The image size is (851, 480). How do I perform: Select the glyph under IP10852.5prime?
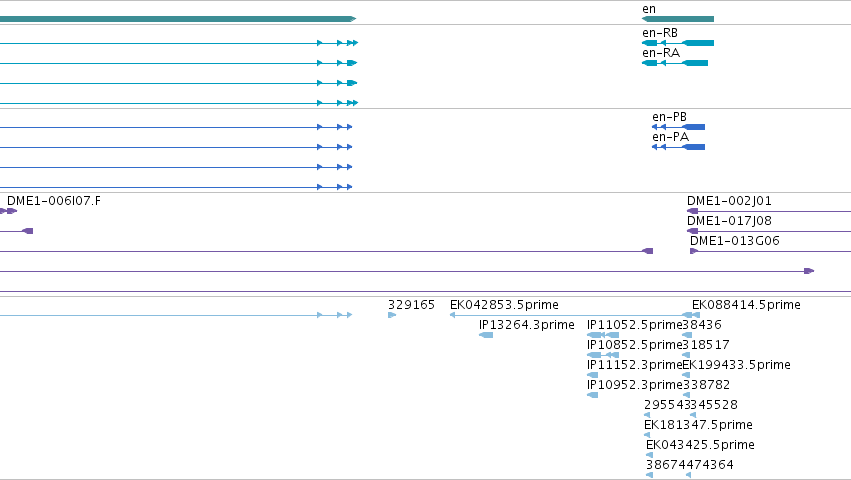603,356
